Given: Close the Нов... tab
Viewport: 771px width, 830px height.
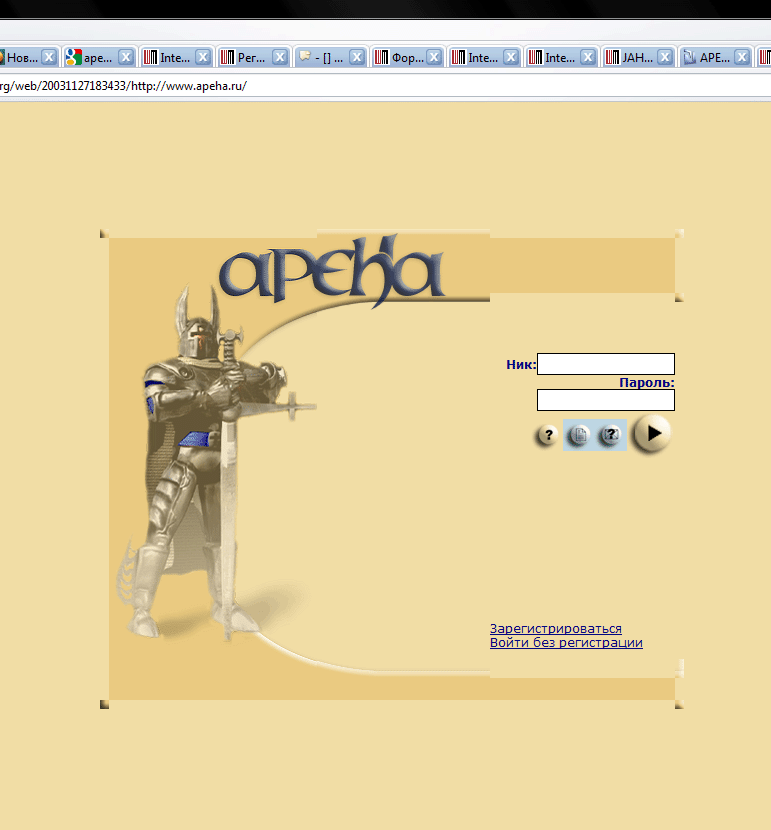Looking at the screenshot, I should tap(49, 57).
